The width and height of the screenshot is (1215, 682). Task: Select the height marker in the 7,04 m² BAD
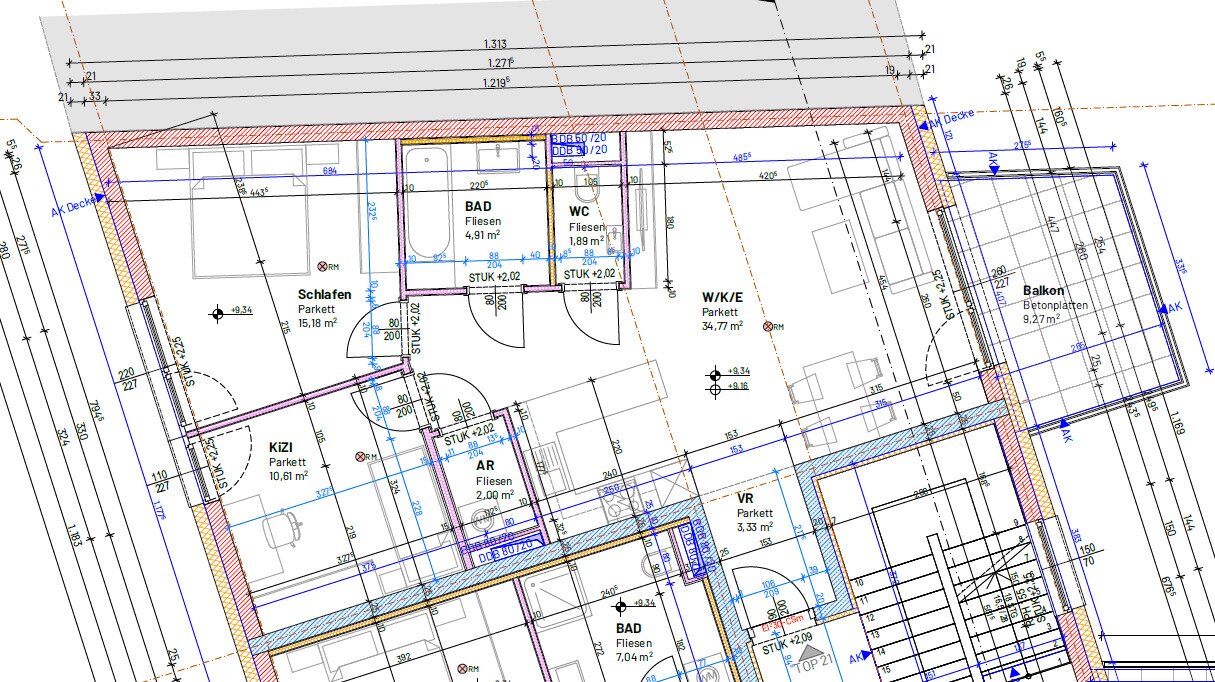(620, 605)
